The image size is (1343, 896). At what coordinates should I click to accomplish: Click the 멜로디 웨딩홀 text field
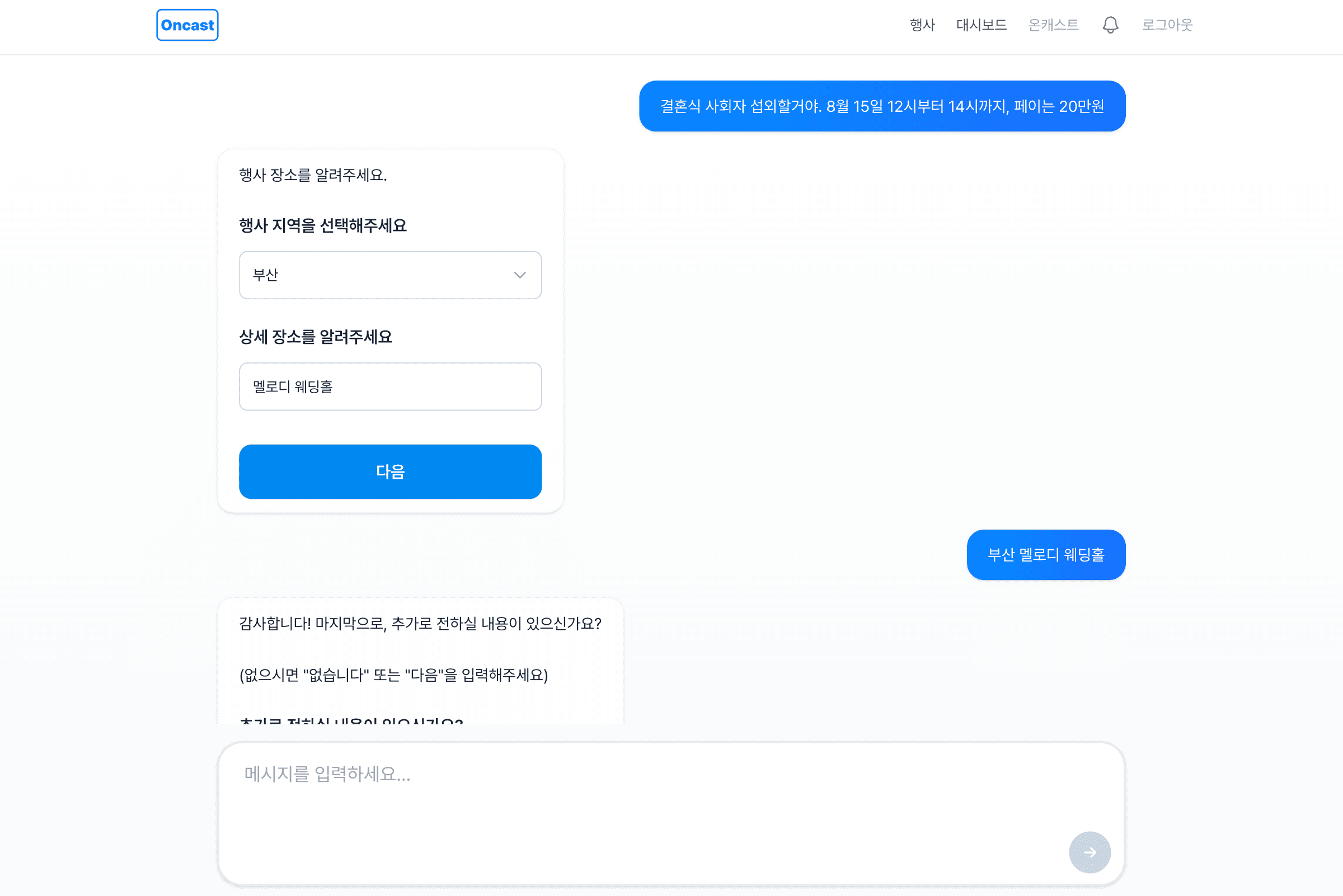point(391,386)
